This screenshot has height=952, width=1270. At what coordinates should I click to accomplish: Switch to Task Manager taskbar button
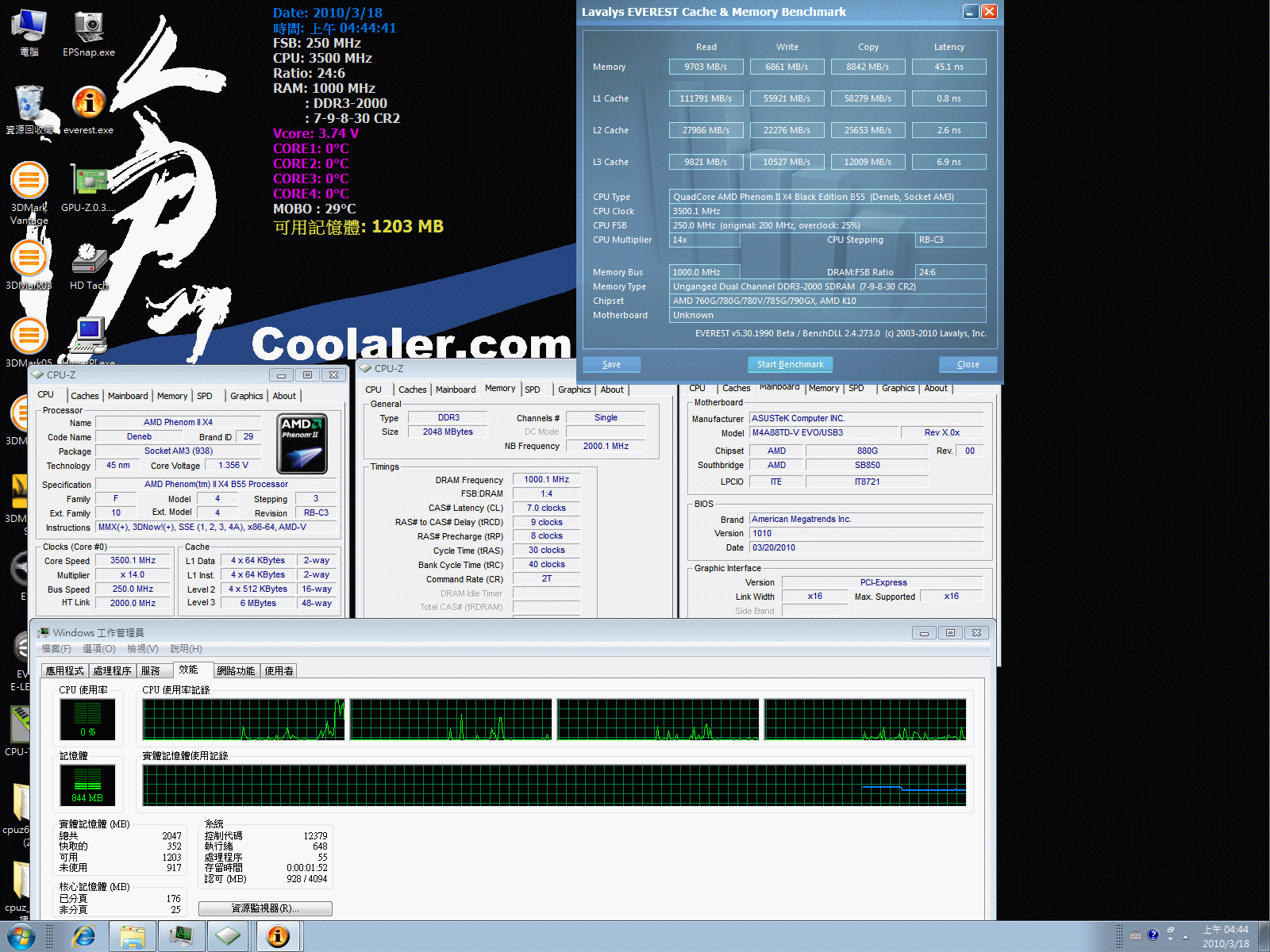pyautogui.click(x=182, y=937)
